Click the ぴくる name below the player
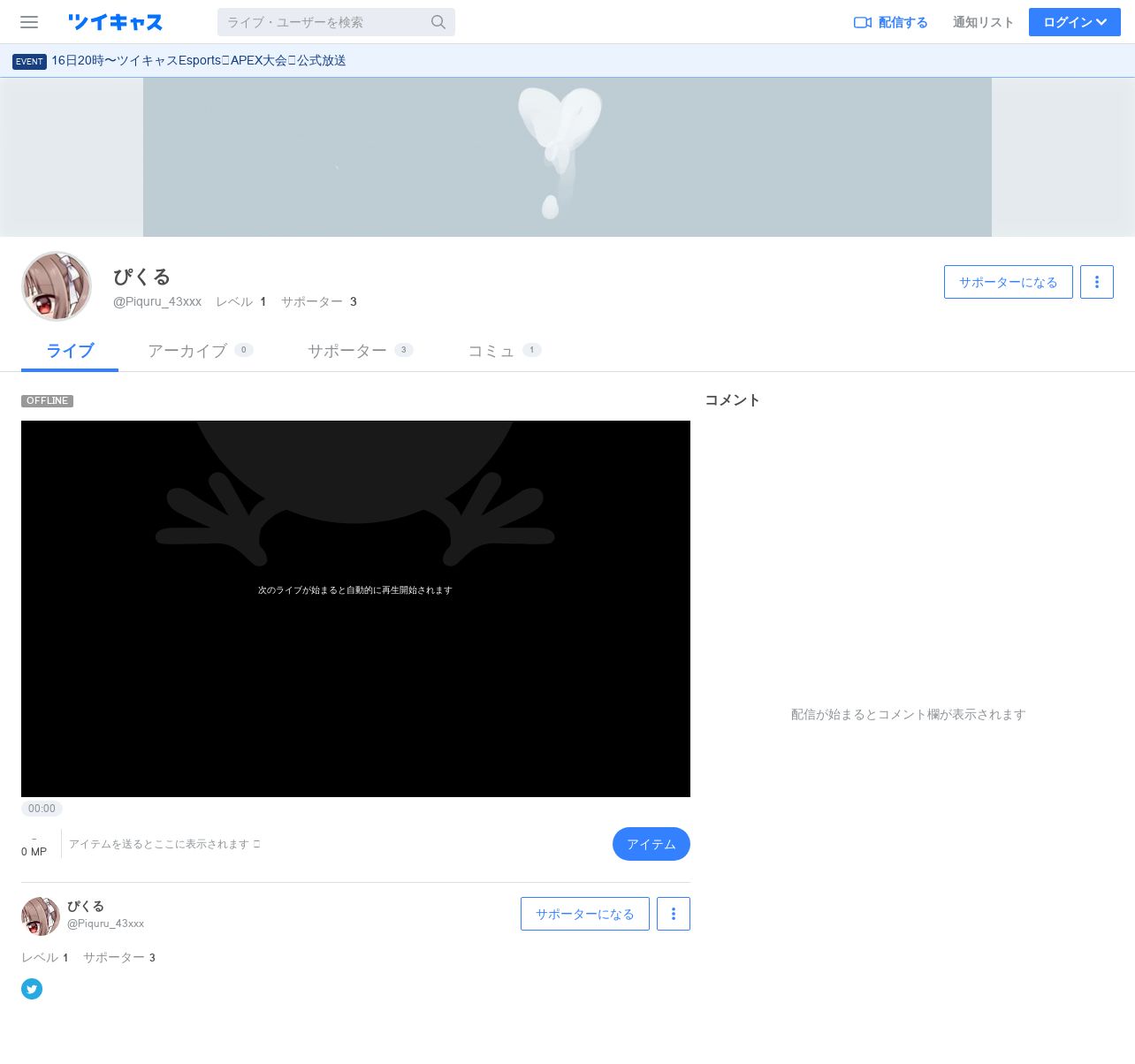This screenshot has height=1064, width=1135. 86,906
